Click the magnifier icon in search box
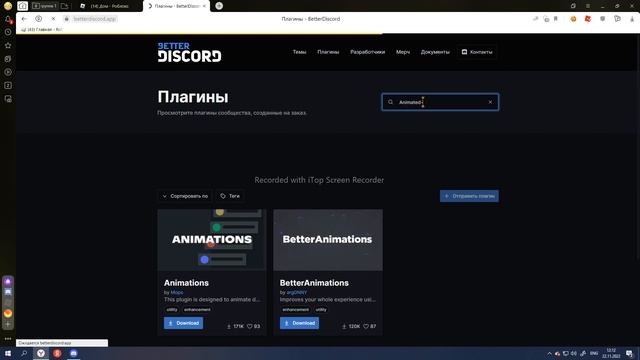Viewport: 640px width, 360px height. tap(390, 102)
